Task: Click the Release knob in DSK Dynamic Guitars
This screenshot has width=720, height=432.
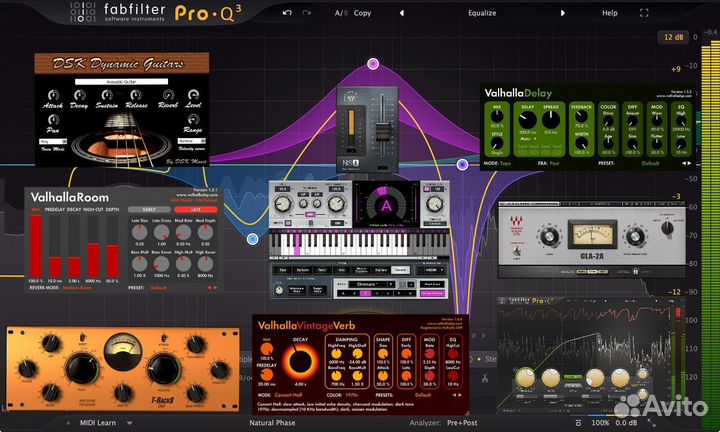Action: point(135,95)
